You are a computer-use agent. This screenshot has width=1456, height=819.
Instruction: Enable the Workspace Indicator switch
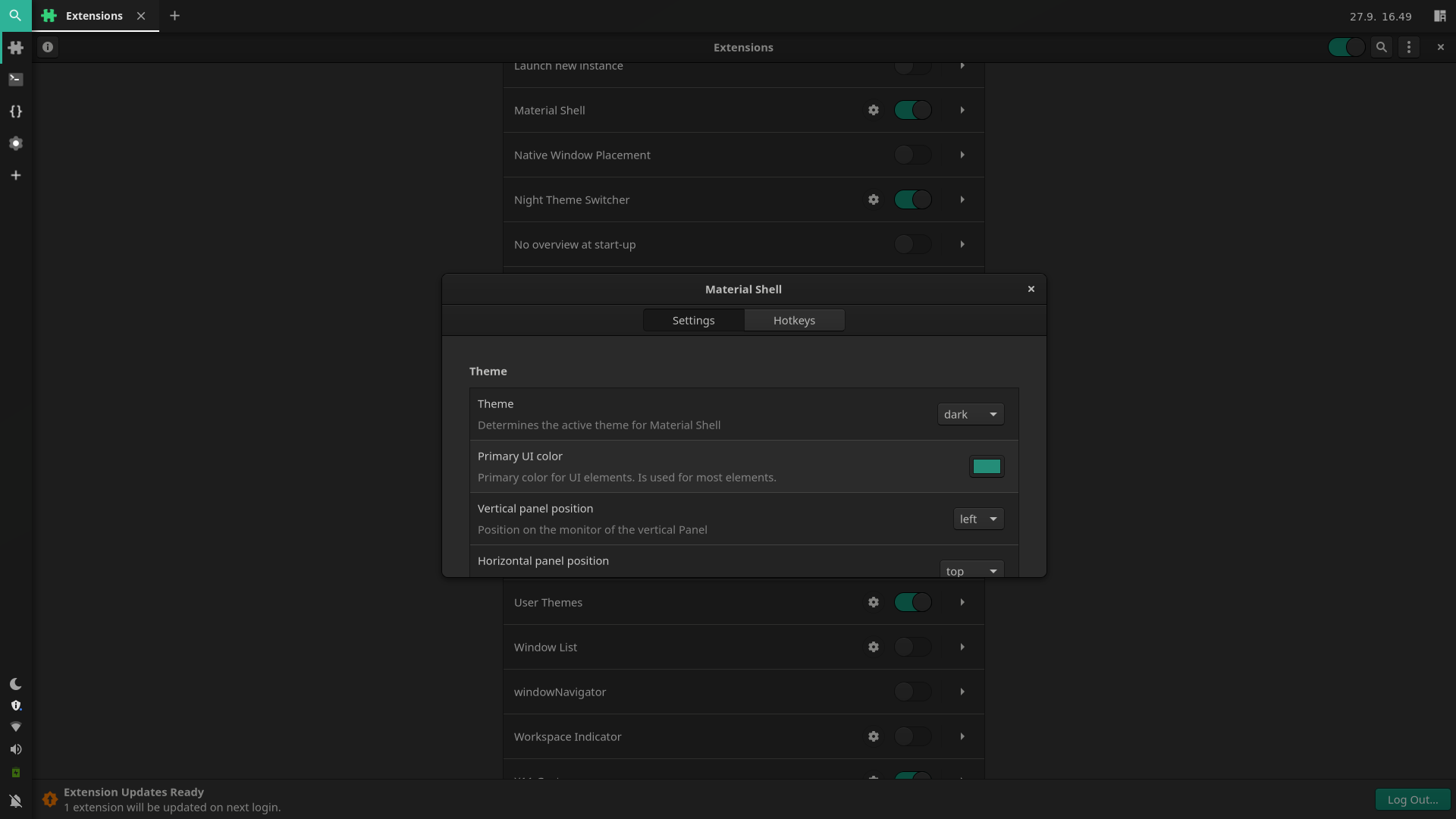913,736
